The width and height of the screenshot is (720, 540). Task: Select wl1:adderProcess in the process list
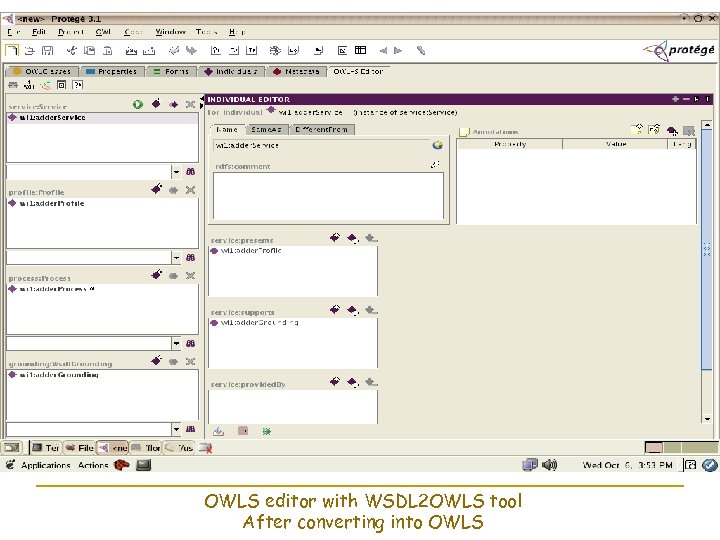pos(102,289)
